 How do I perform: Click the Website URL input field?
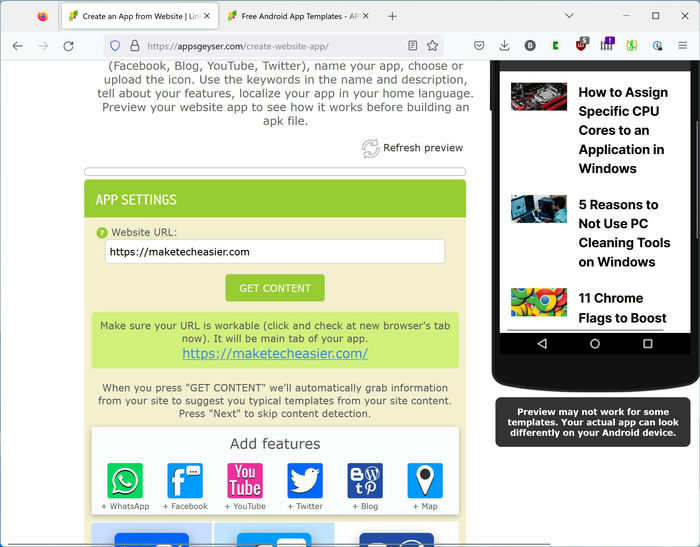coord(275,252)
